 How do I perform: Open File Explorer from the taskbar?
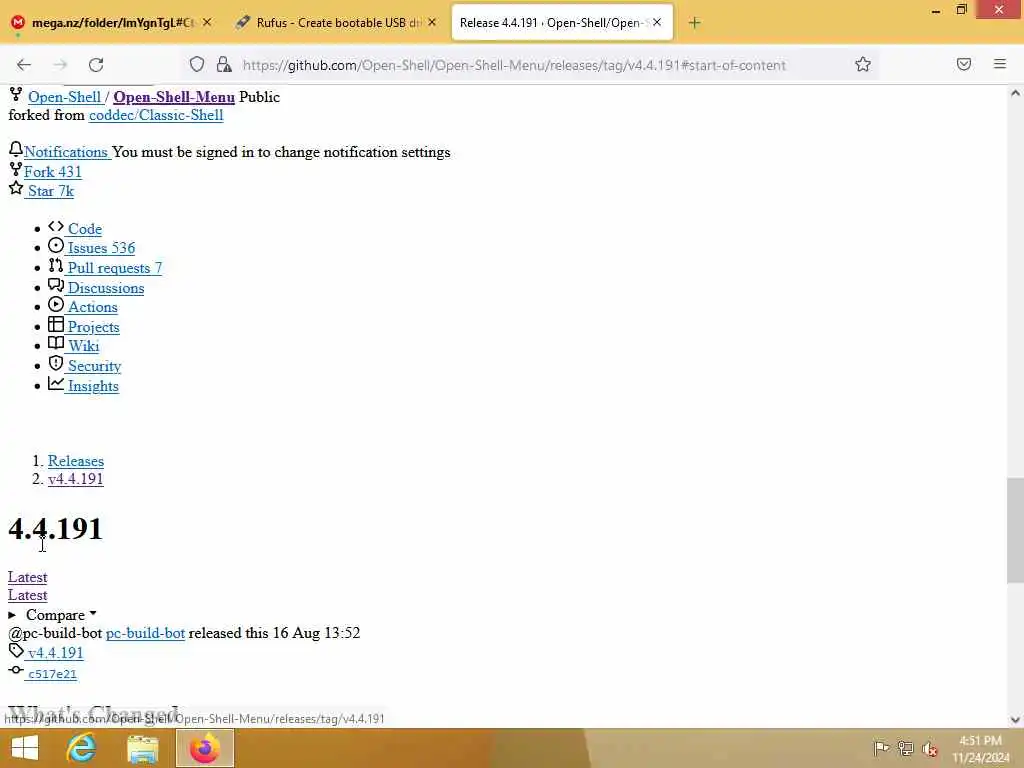142,749
